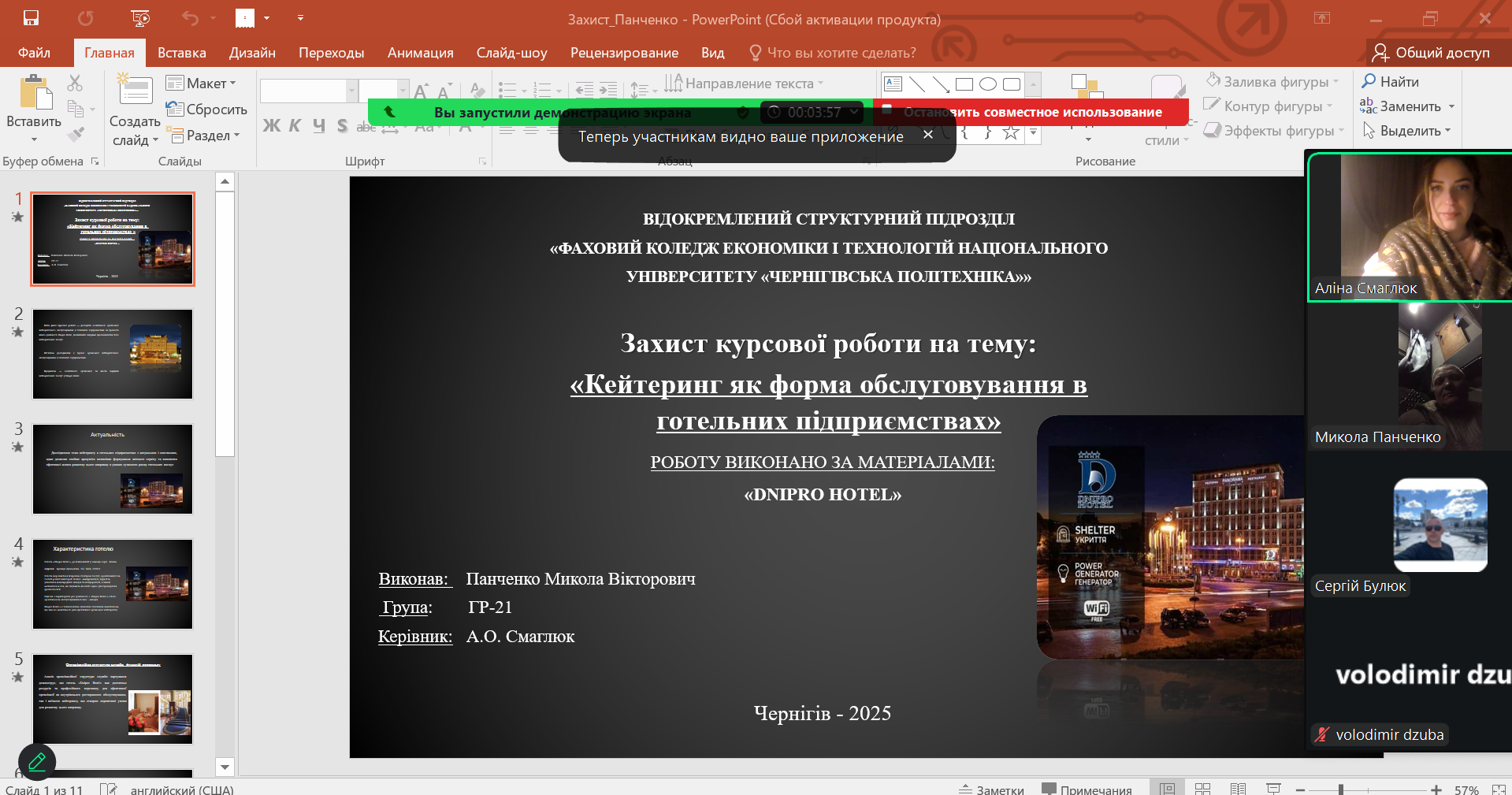Click the Find (Найти) magnifier button
Screen dimensions: 1512x795
tap(1391, 81)
